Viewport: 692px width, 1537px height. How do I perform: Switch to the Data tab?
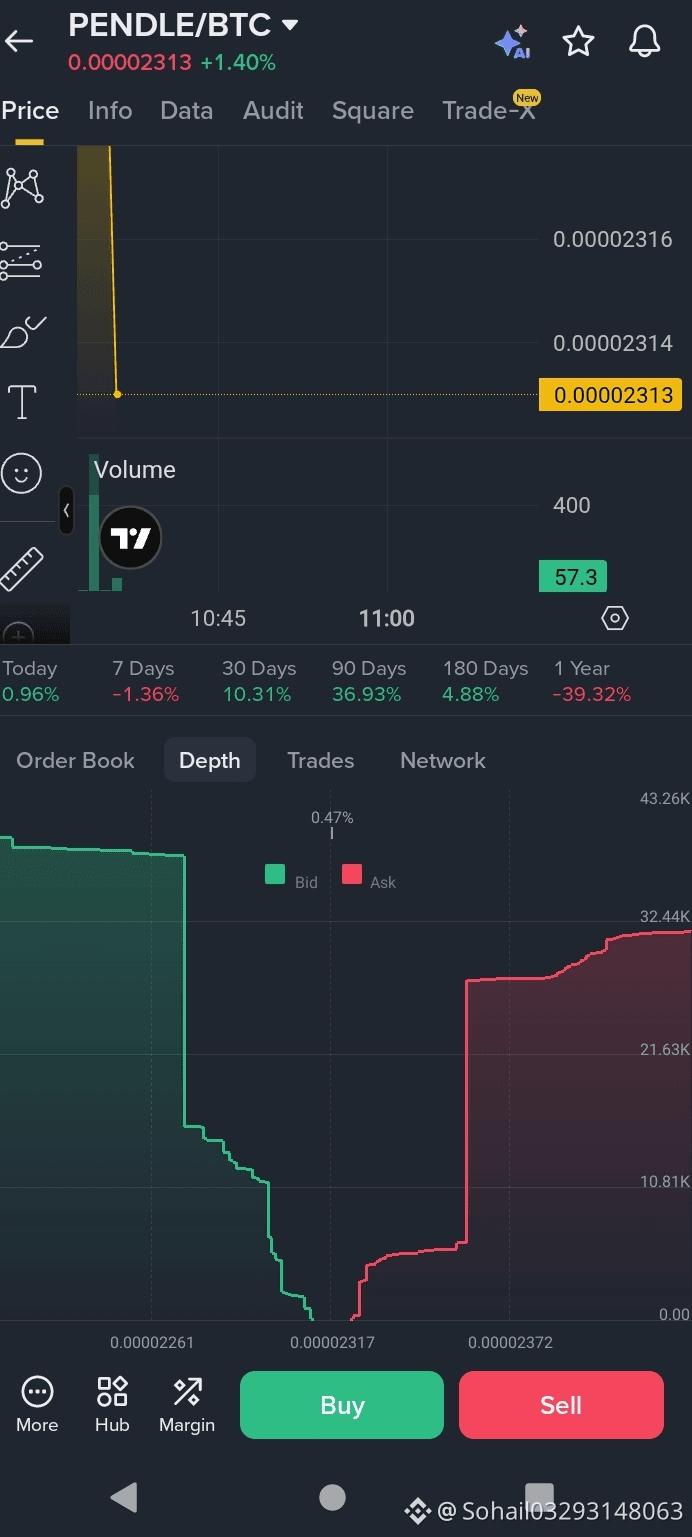point(187,111)
